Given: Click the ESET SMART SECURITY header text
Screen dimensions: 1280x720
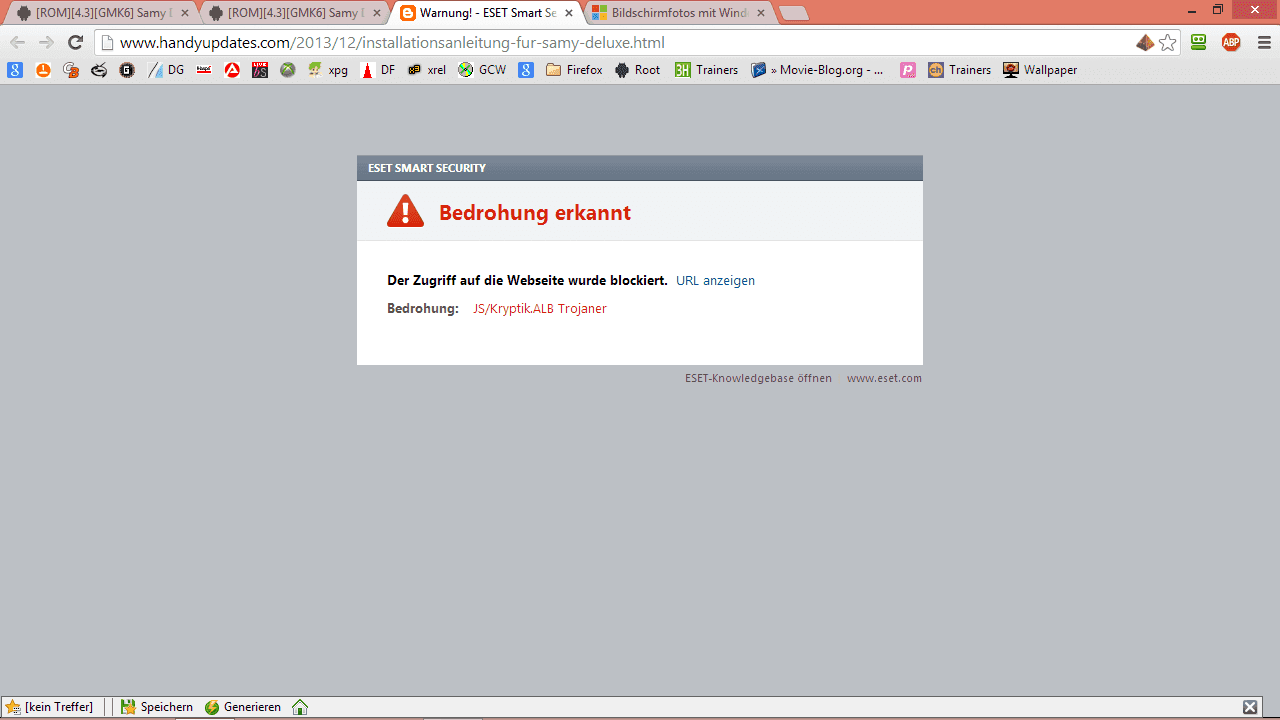Looking at the screenshot, I should [427, 168].
